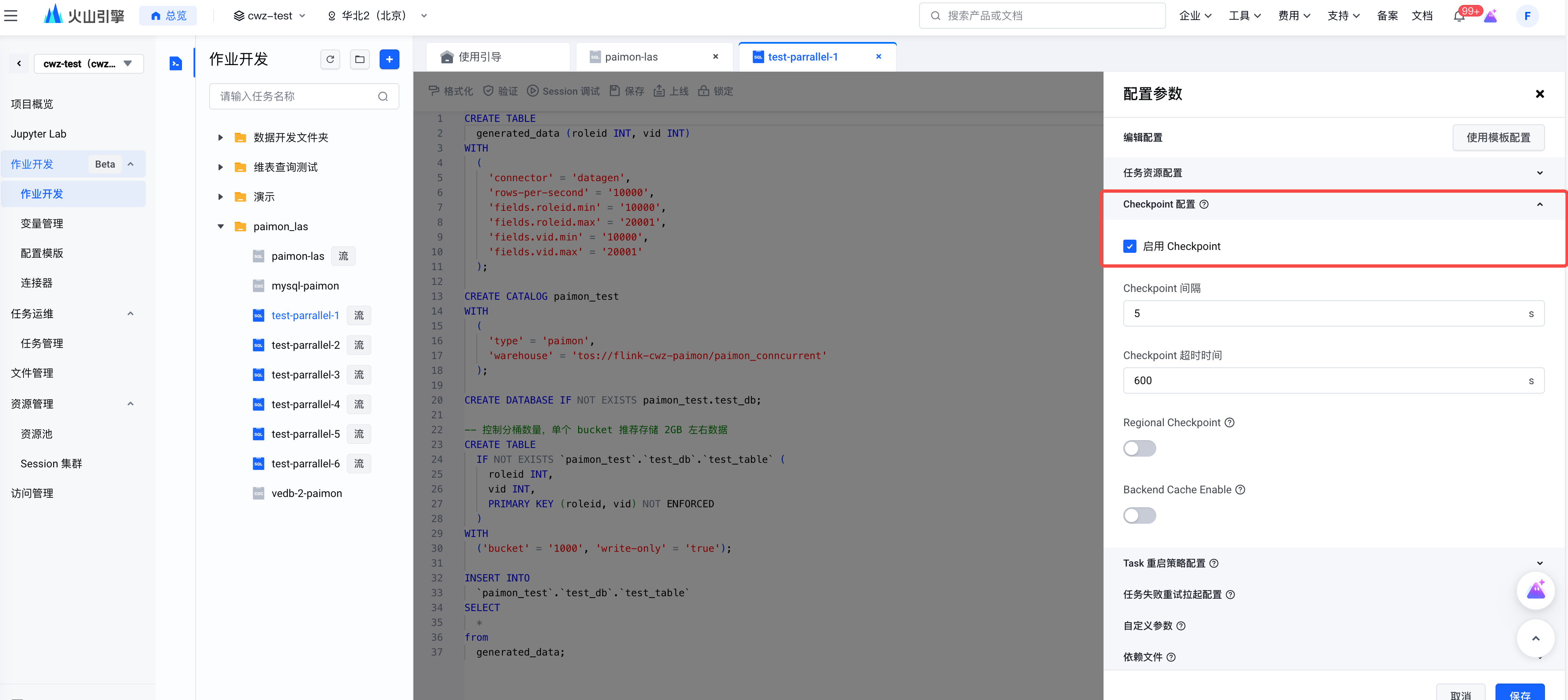
Task: Click the 使用模板配置 button
Action: point(1498,138)
